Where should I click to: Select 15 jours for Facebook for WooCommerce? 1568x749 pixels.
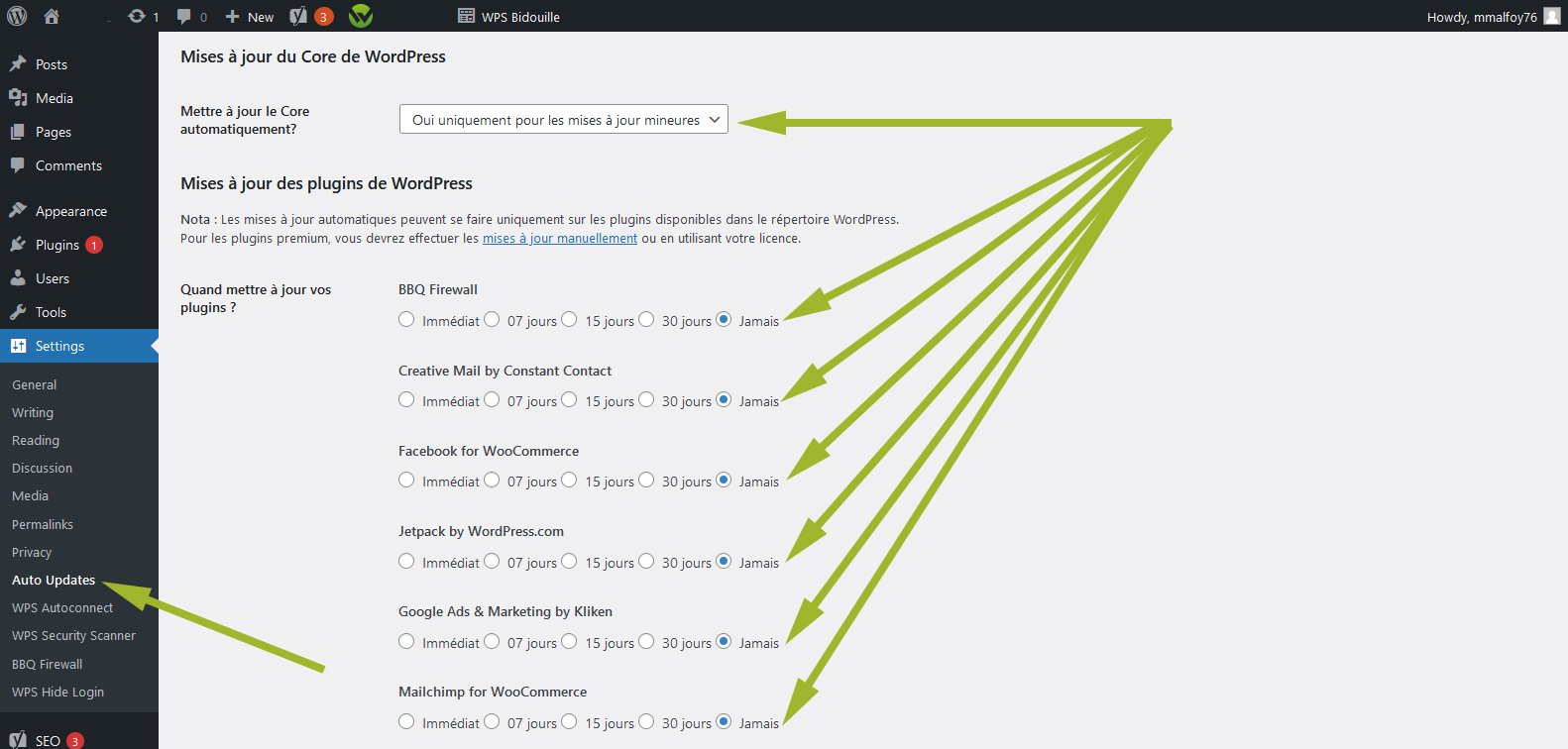click(x=569, y=480)
